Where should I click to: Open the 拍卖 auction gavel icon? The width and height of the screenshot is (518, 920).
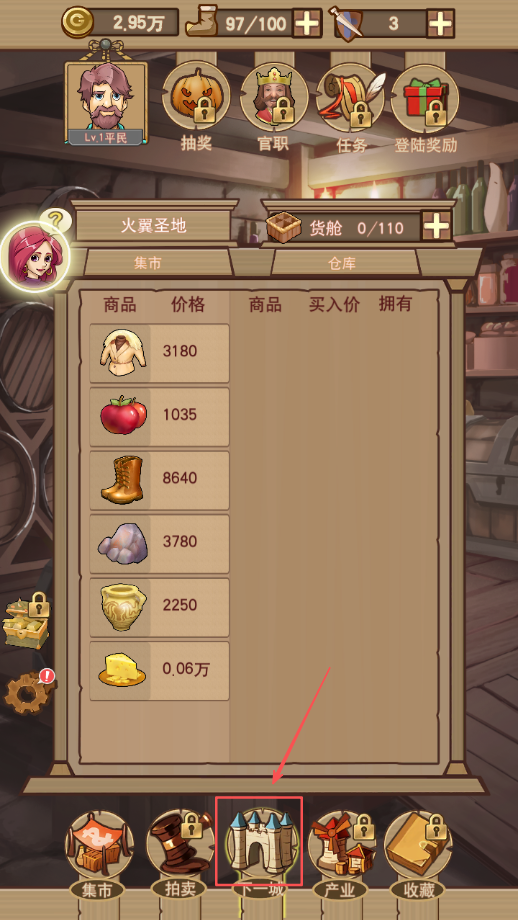click(x=180, y=845)
